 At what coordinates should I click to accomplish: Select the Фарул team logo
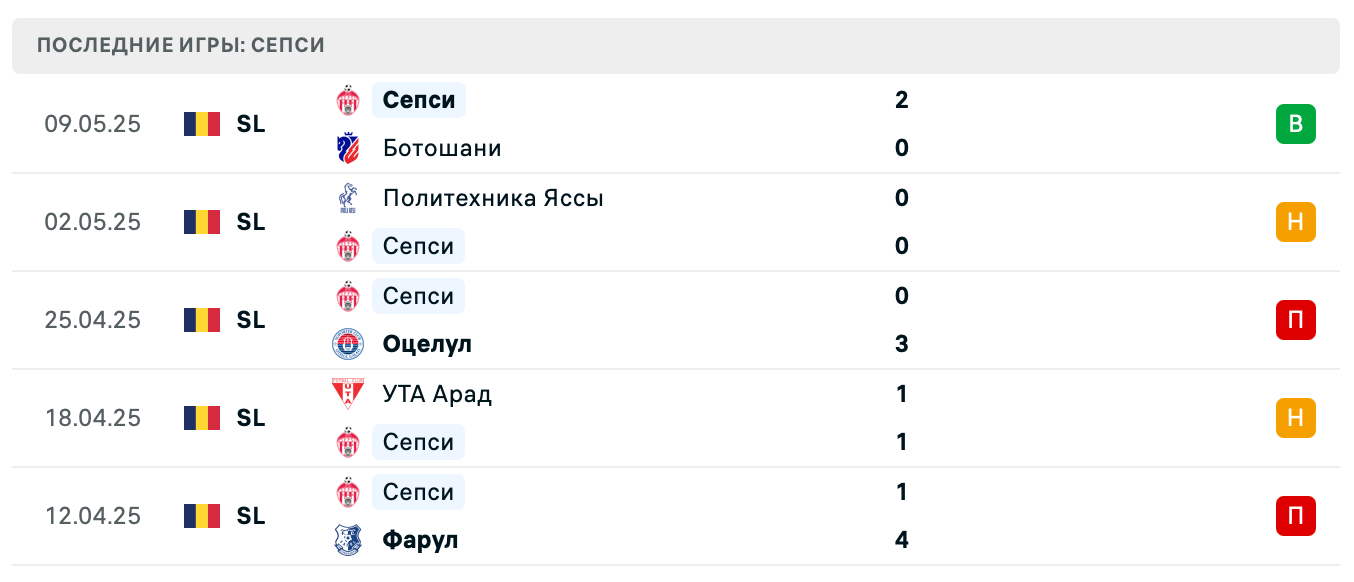point(349,540)
